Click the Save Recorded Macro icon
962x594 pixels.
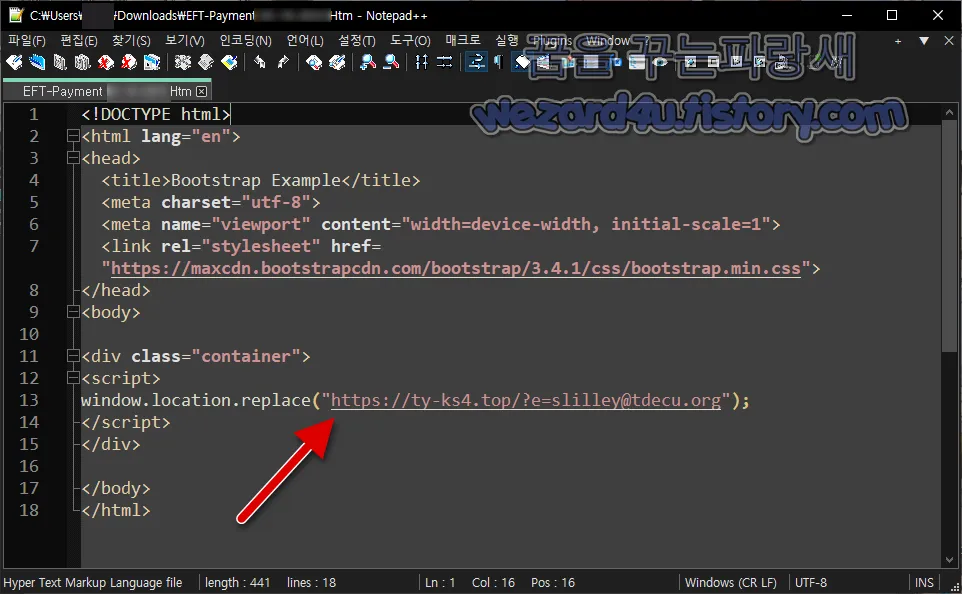(782, 62)
